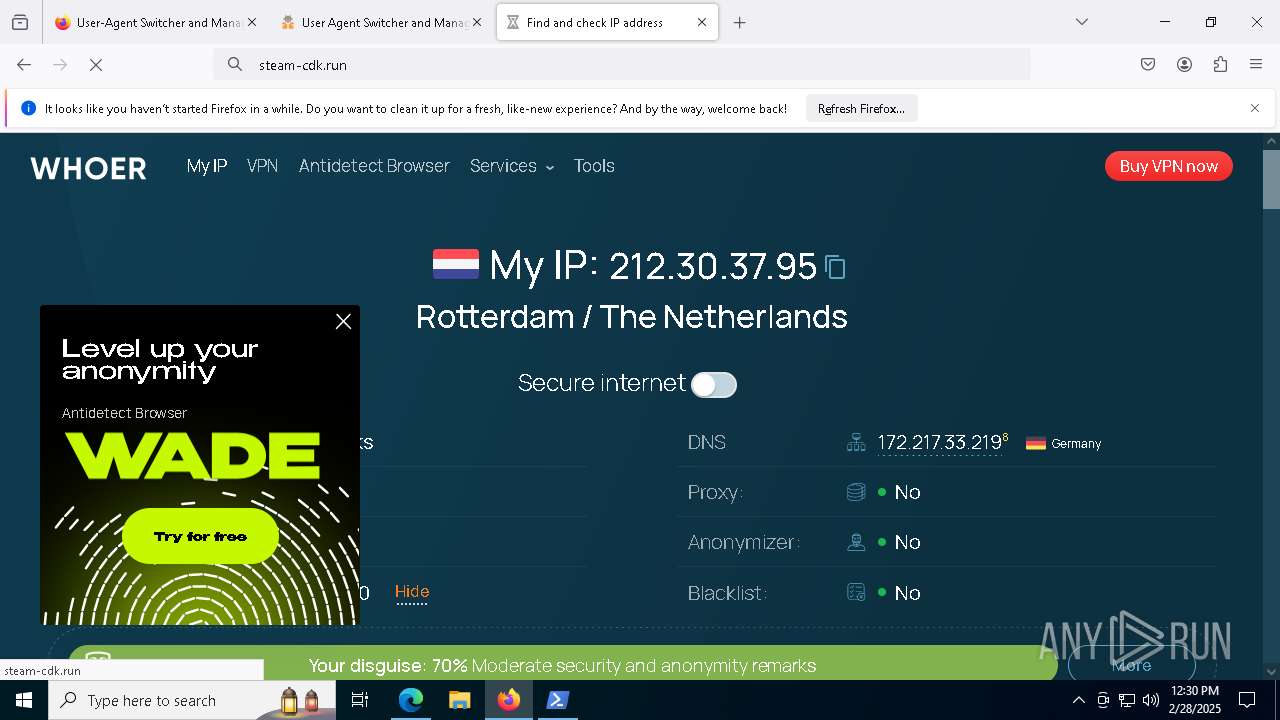Click the DNS network icon
Image resolution: width=1280 pixels, height=720 pixels.
(x=856, y=443)
